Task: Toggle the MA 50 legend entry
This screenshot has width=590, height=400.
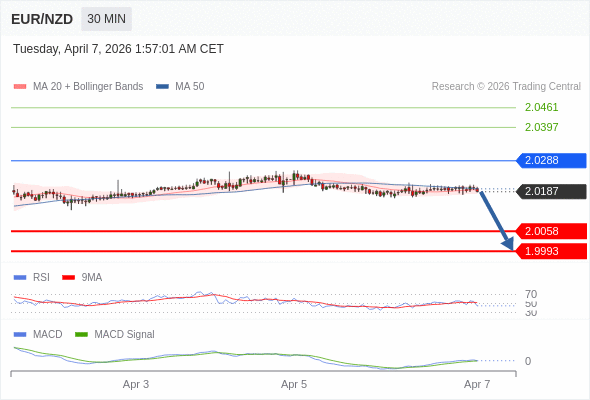Action: pos(180,86)
